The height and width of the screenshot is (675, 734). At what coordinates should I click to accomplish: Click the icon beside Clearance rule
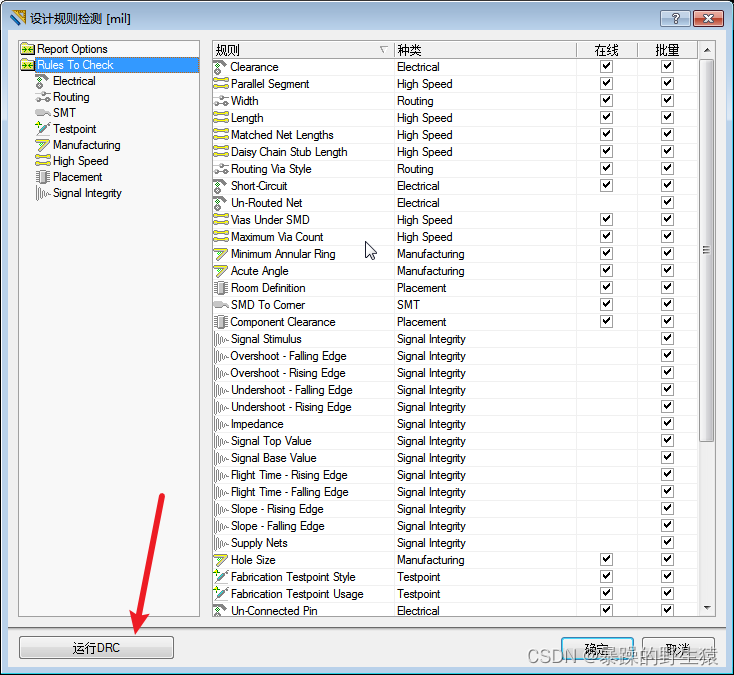point(221,67)
